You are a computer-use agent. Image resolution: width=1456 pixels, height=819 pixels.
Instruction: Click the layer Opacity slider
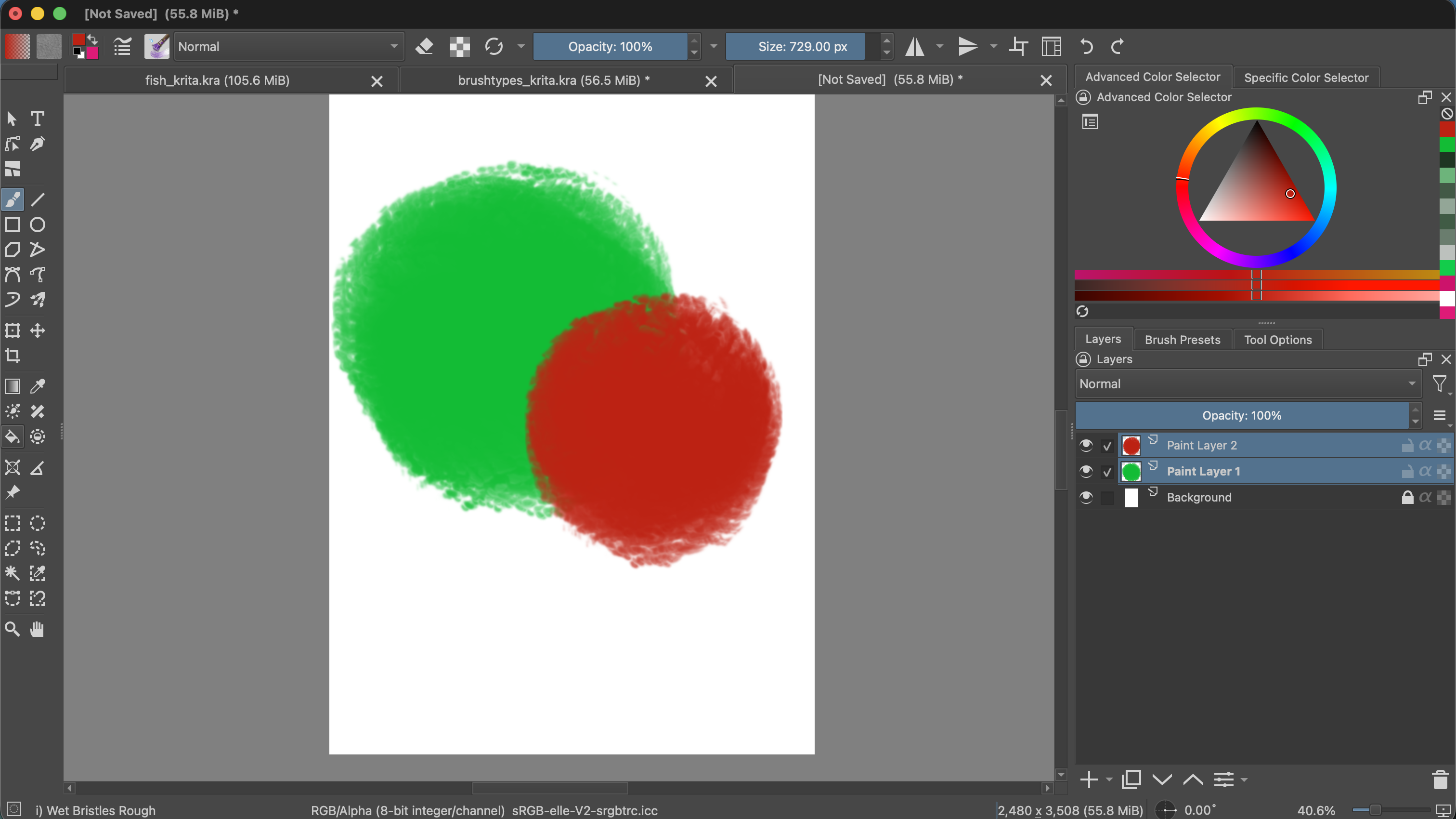pyautogui.click(x=1242, y=416)
